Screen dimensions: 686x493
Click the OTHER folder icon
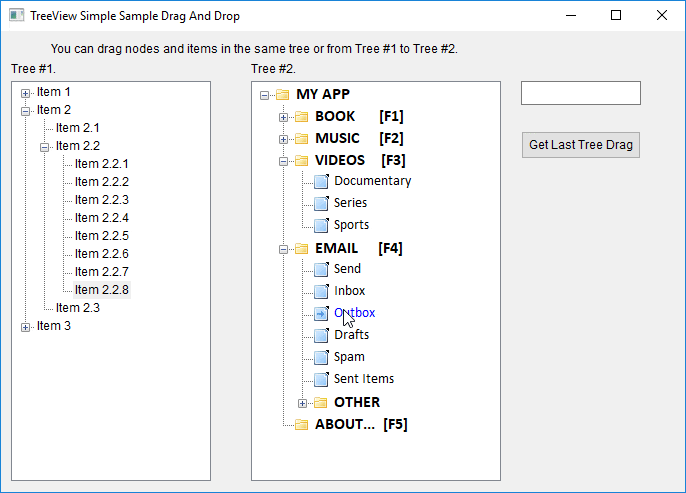[321, 402]
